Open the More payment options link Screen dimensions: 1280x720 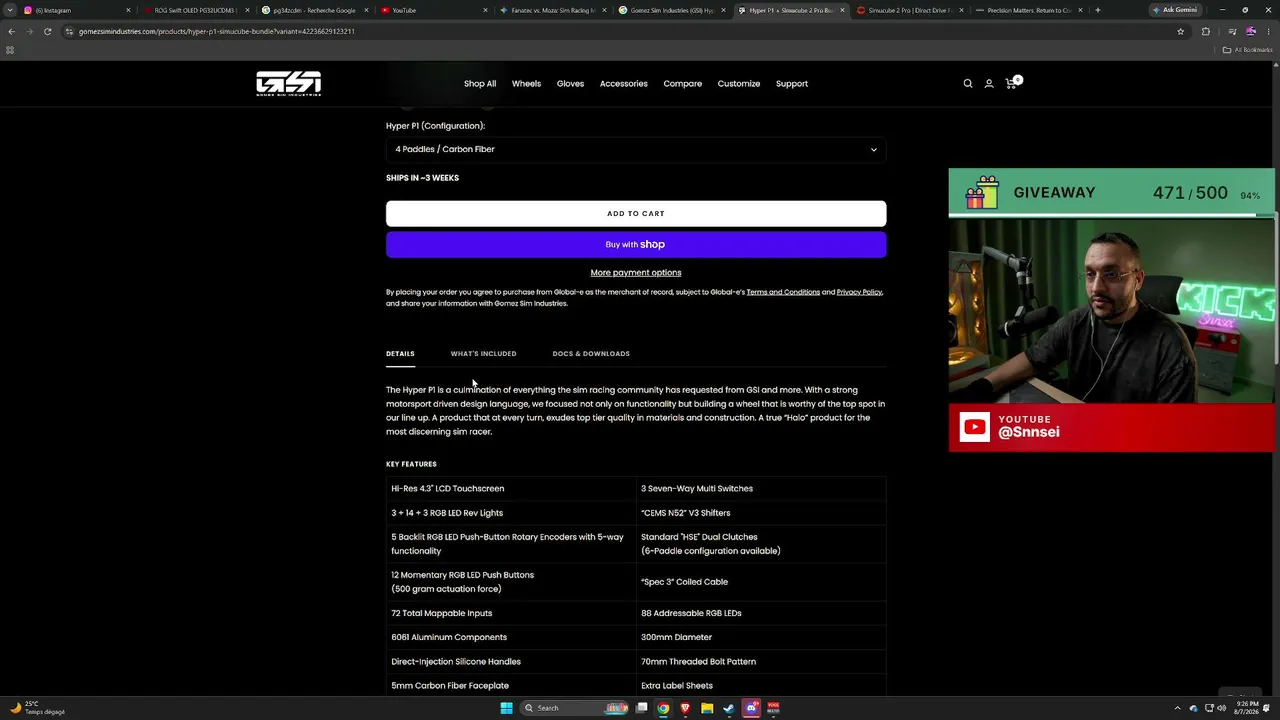point(636,273)
